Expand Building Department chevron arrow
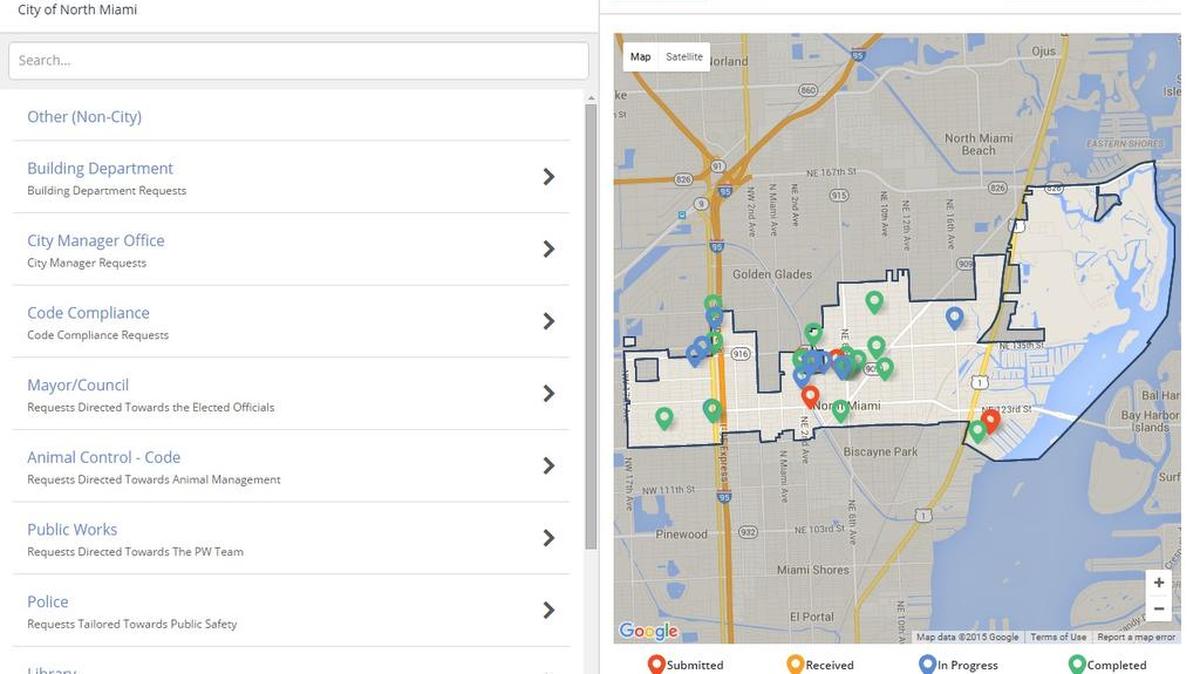1200x674 pixels. point(548,177)
